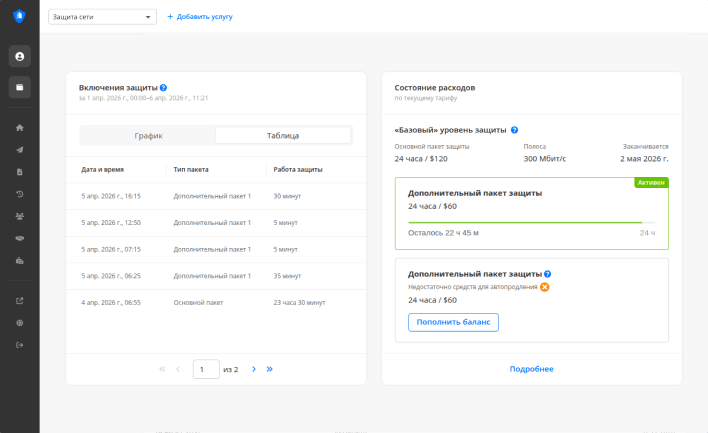Open the «Подробнее» link

click(x=531, y=369)
